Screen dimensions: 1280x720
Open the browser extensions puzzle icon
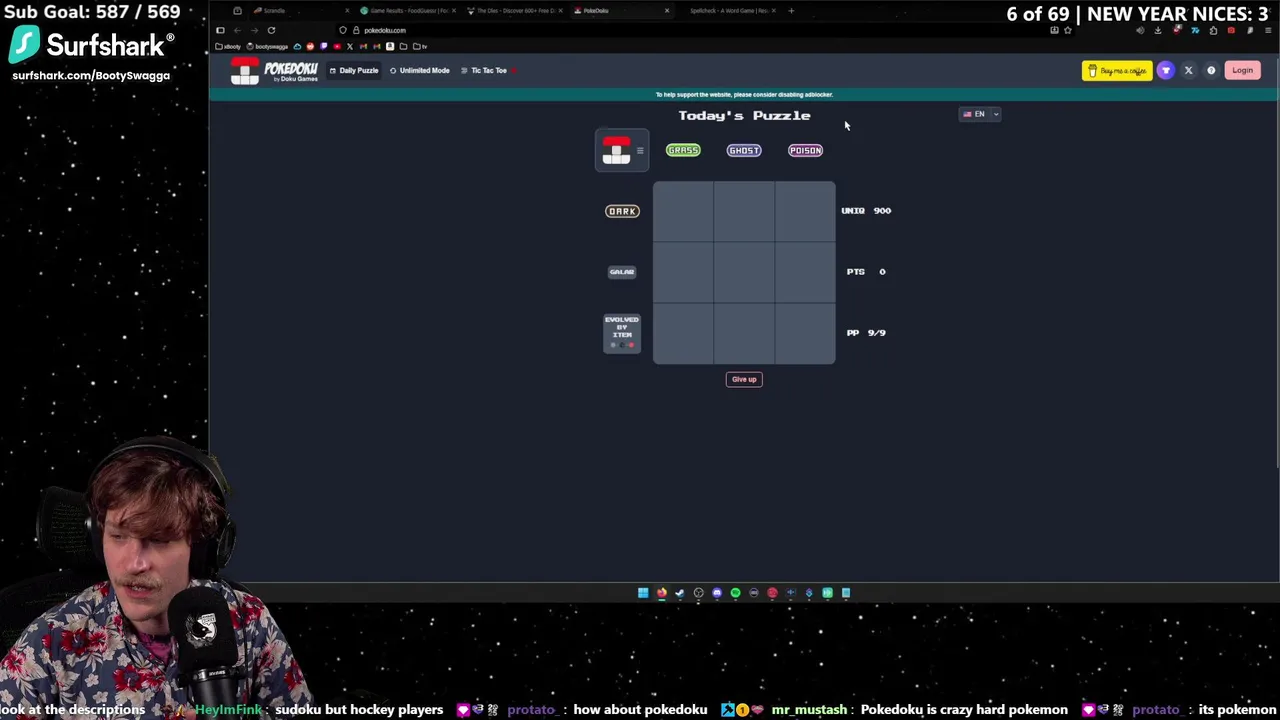pyautogui.click(x=1213, y=30)
